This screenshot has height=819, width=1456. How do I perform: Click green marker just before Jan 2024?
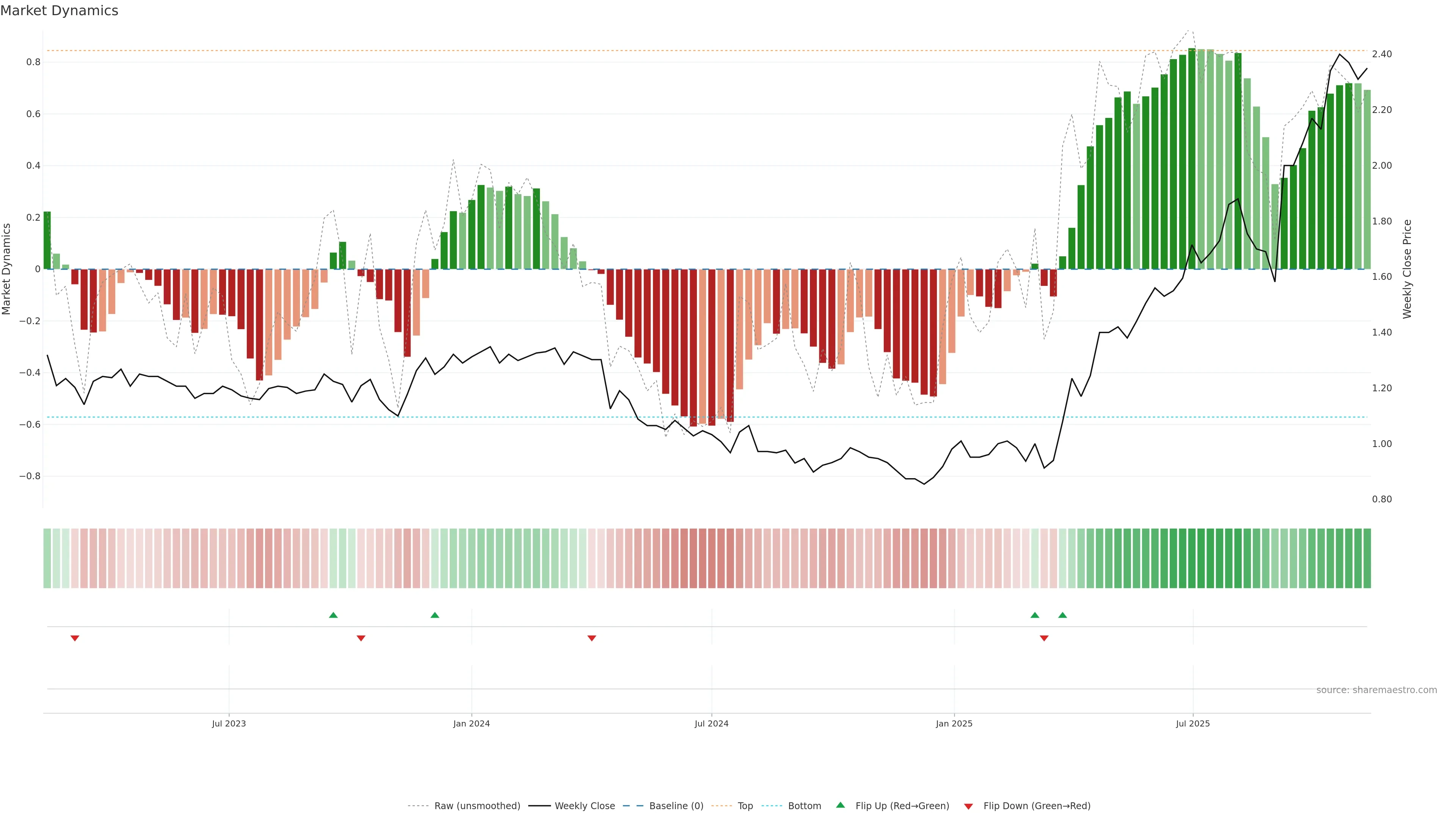pyautogui.click(x=435, y=615)
